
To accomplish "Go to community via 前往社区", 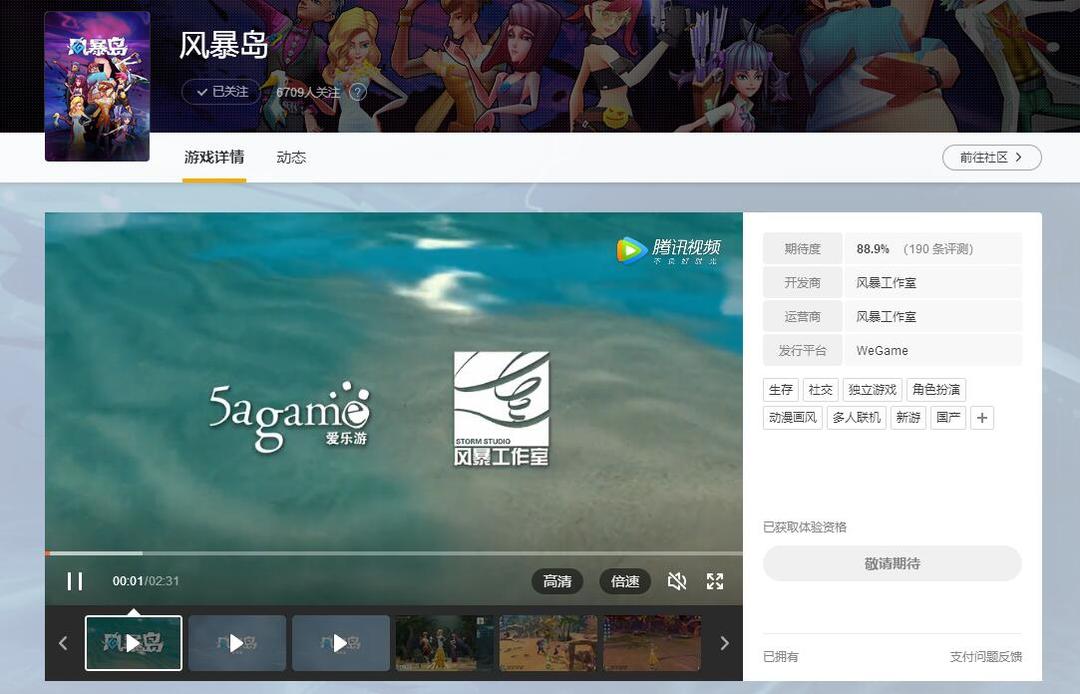I will coord(991,158).
